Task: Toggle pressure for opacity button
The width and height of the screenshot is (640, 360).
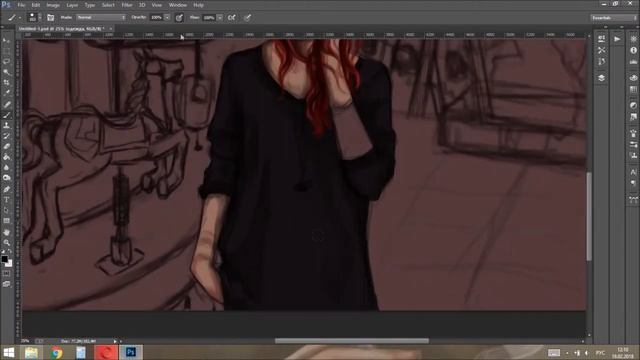Action: click(x=179, y=18)
